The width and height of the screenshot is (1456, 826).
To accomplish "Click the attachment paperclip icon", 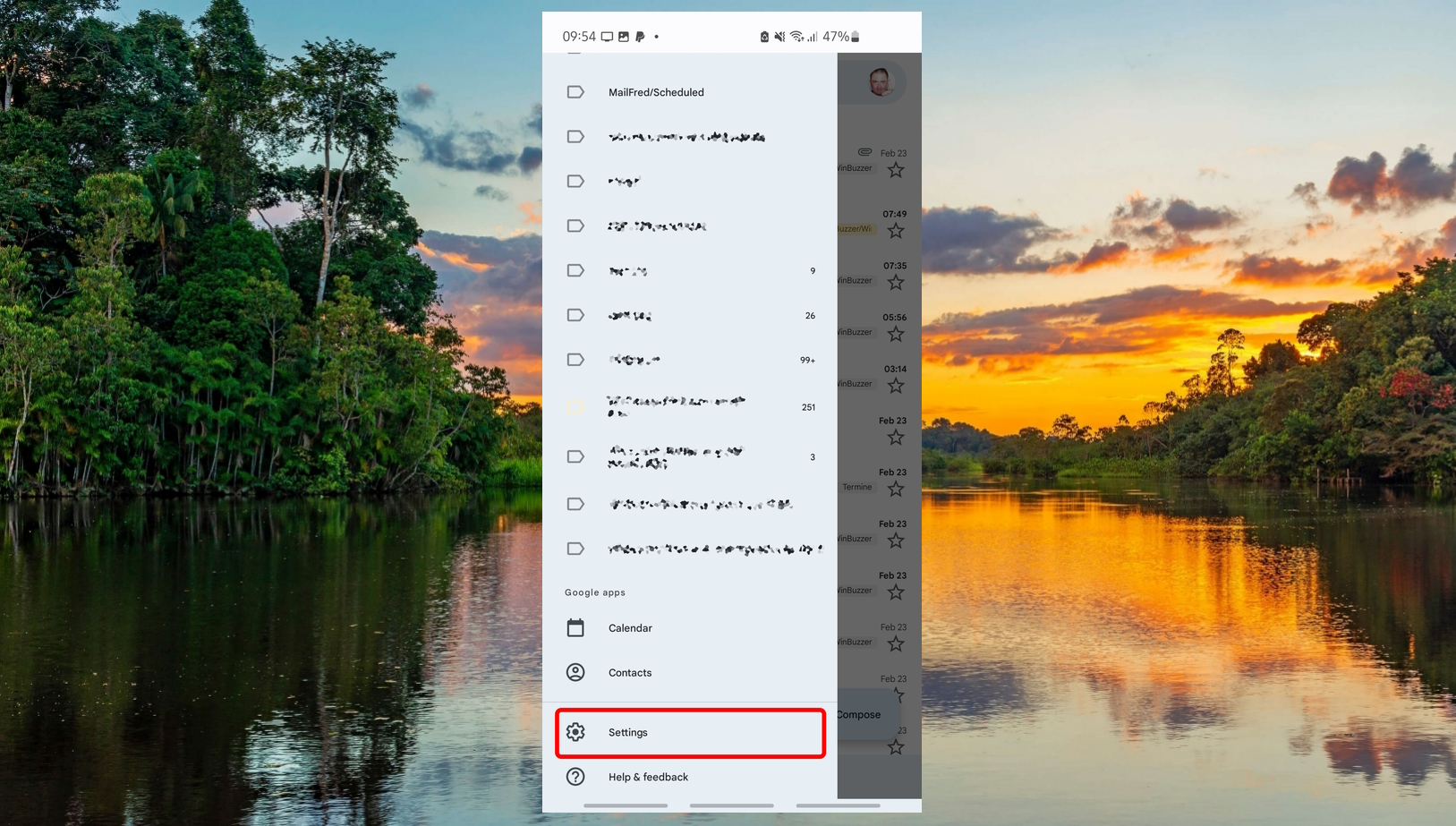I will click(864, 152).
